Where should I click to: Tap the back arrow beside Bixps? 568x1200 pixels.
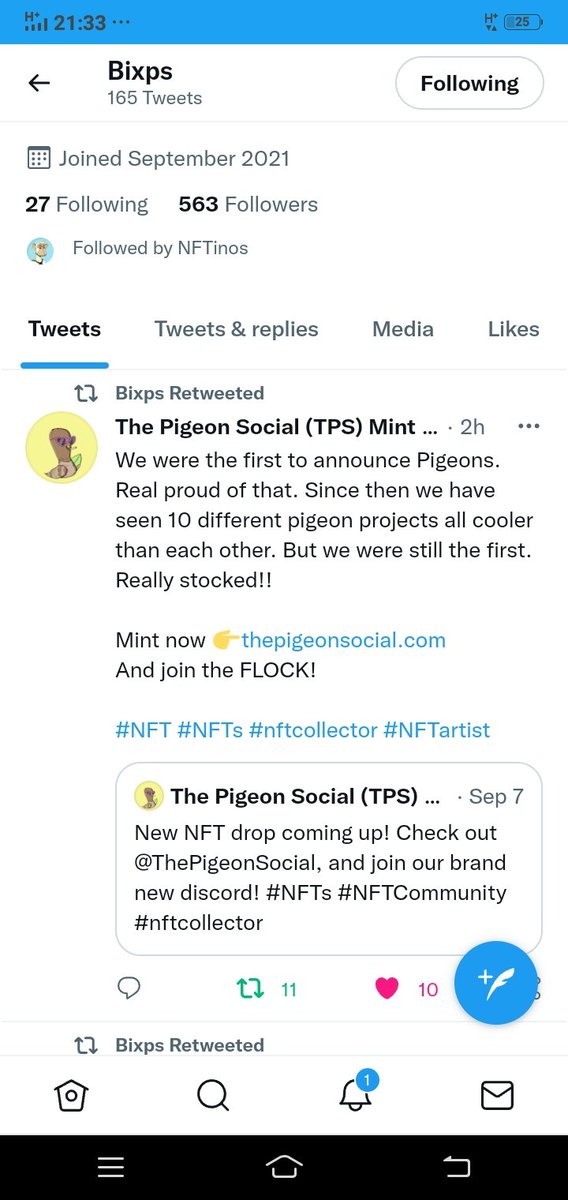[39, 84]
